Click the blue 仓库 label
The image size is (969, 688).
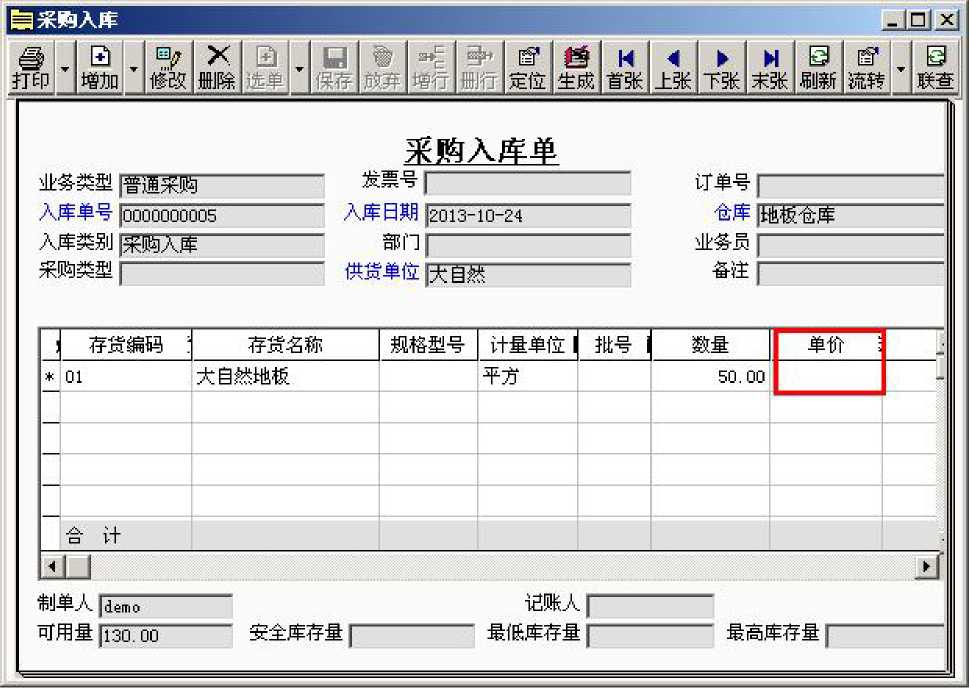point(732,212)
